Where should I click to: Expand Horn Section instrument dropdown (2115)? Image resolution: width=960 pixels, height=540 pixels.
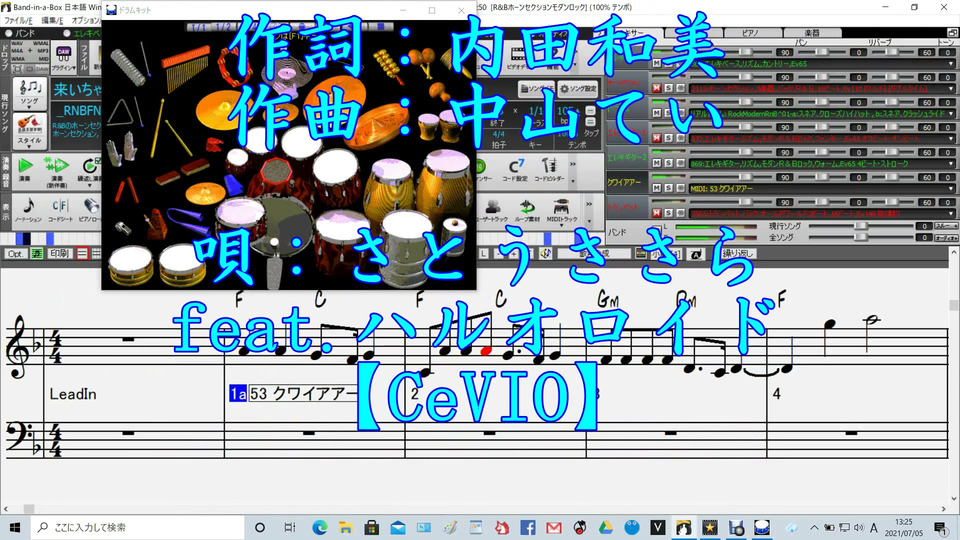coord(951,89)
